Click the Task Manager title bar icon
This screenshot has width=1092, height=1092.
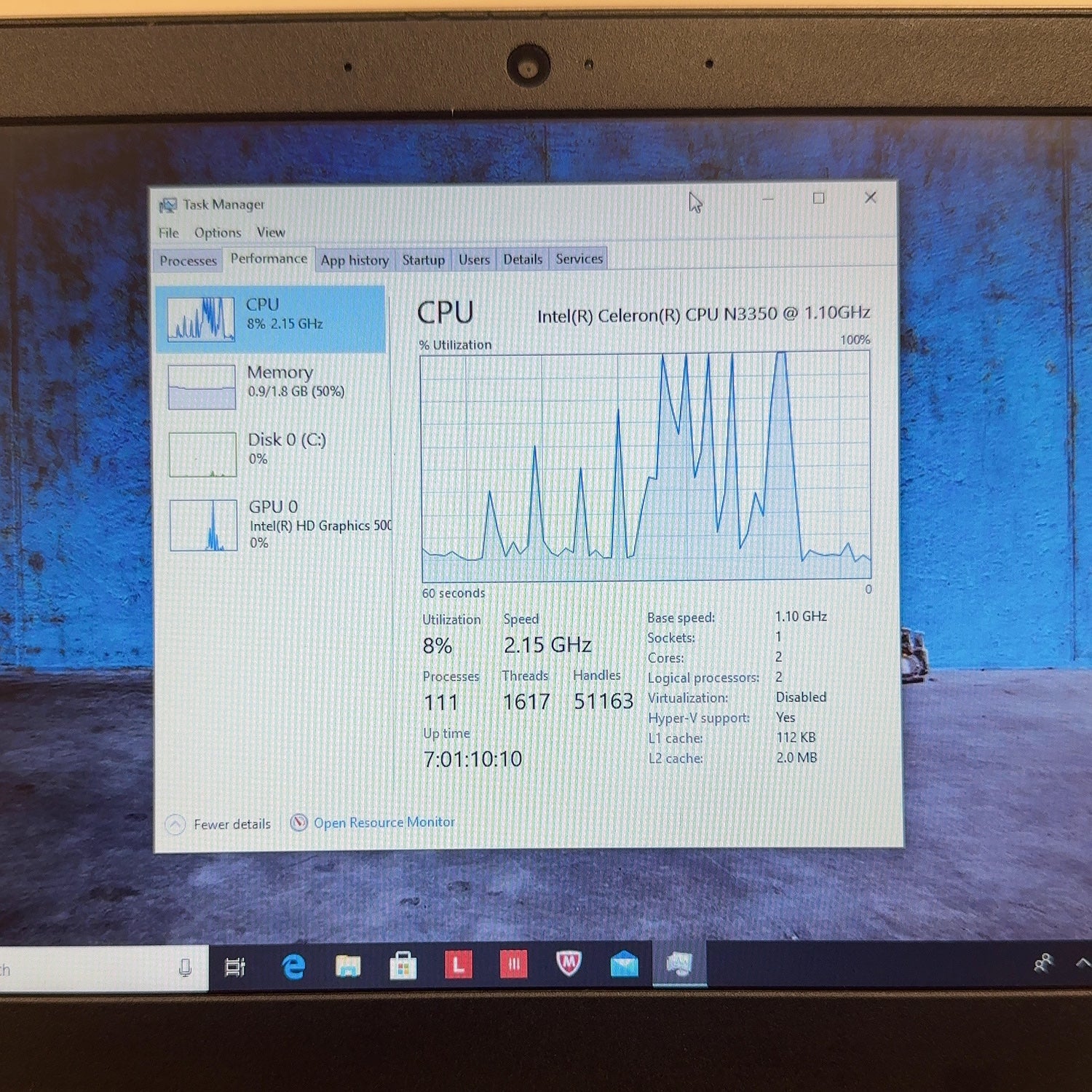(x=167, y=205)
